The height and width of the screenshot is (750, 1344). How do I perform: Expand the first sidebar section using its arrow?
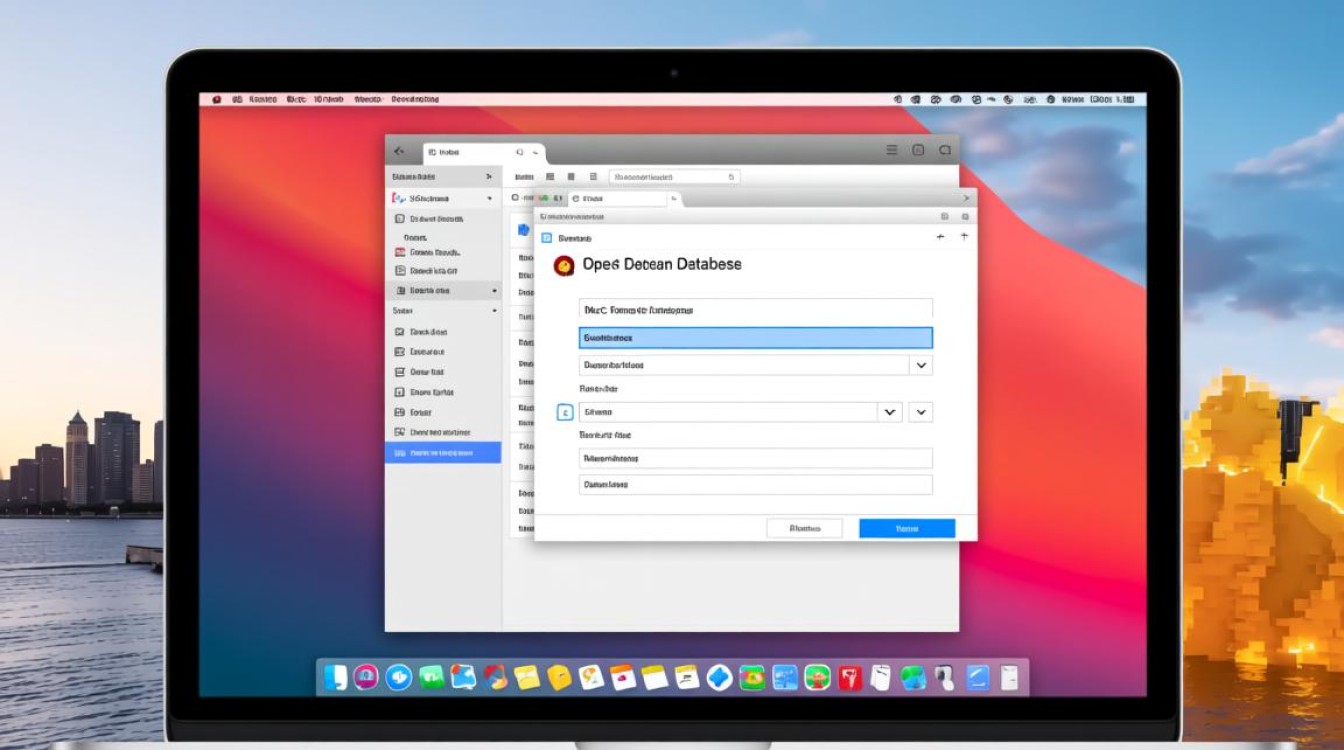click(489, 176)
